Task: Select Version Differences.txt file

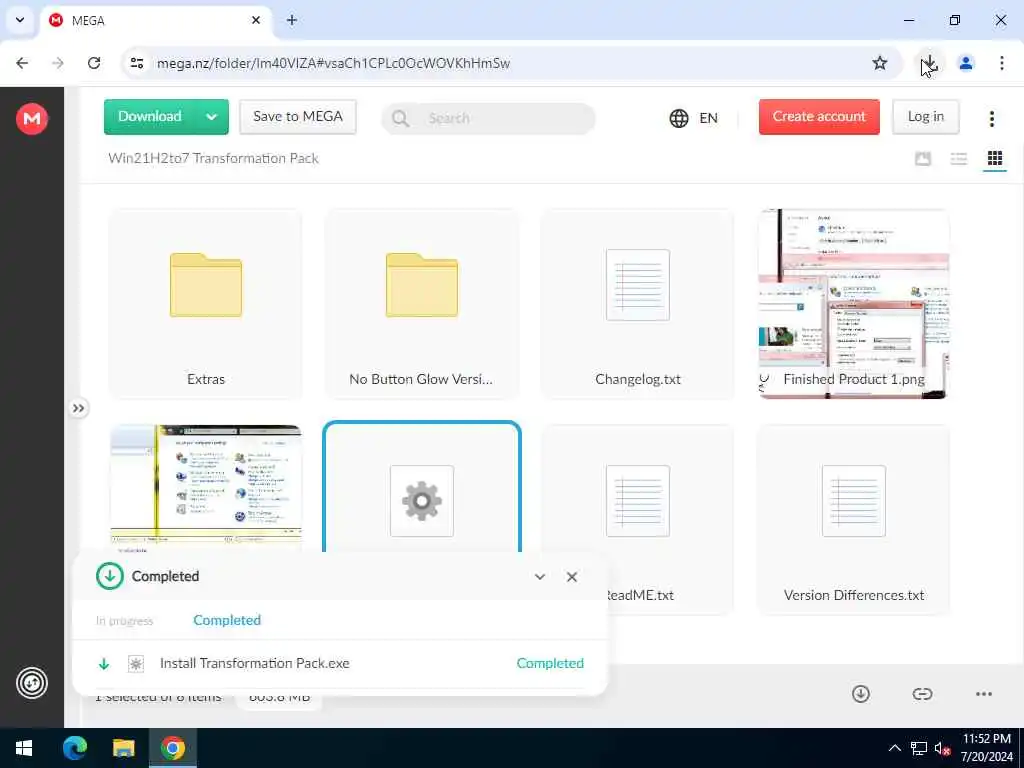Action: pos(854,520)
